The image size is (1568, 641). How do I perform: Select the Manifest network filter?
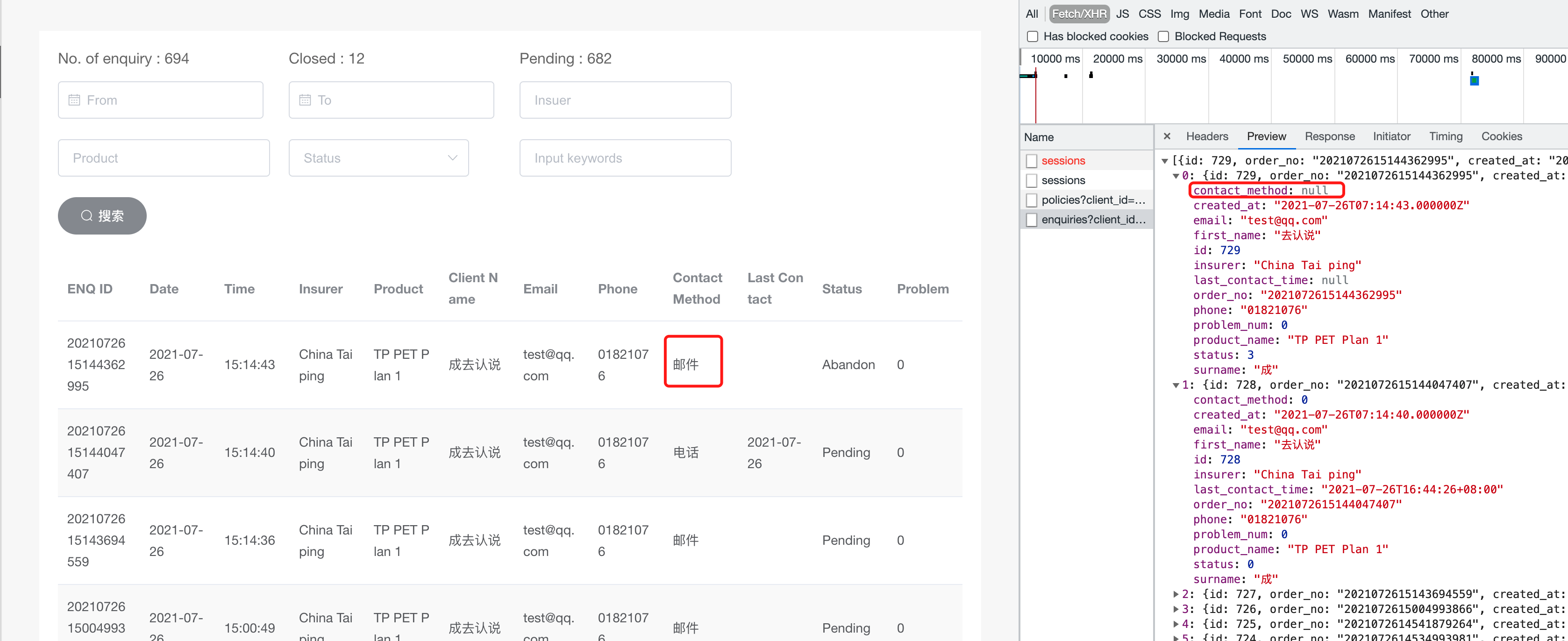[1389, 14]
